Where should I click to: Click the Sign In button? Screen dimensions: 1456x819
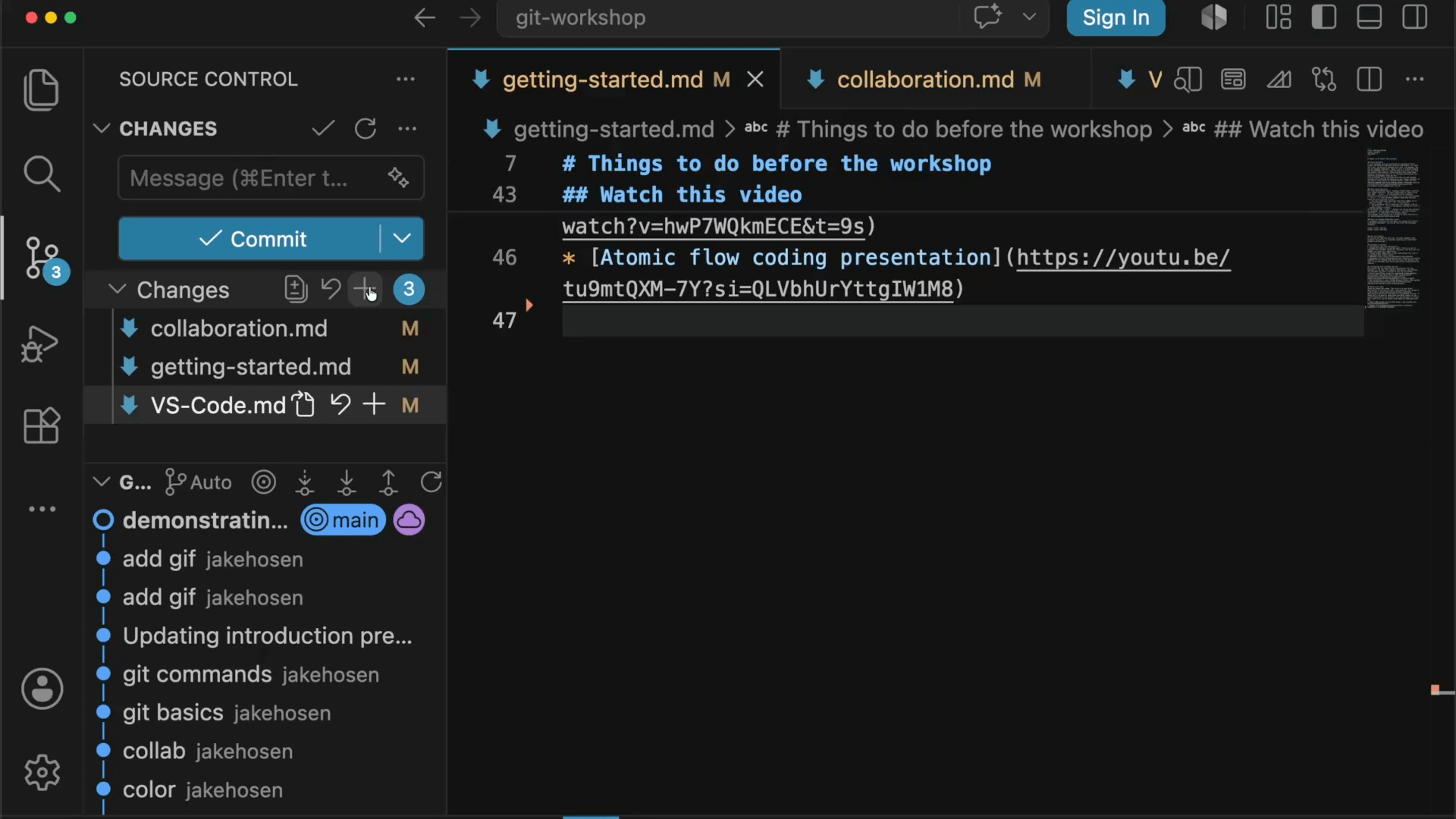click(x=1116, y=17)
